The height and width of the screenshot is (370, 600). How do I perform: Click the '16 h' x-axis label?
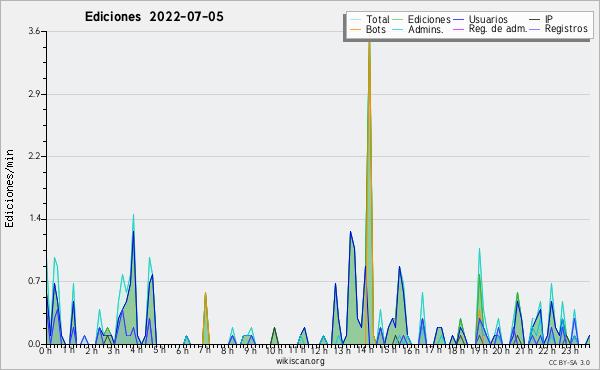point(411,351)
